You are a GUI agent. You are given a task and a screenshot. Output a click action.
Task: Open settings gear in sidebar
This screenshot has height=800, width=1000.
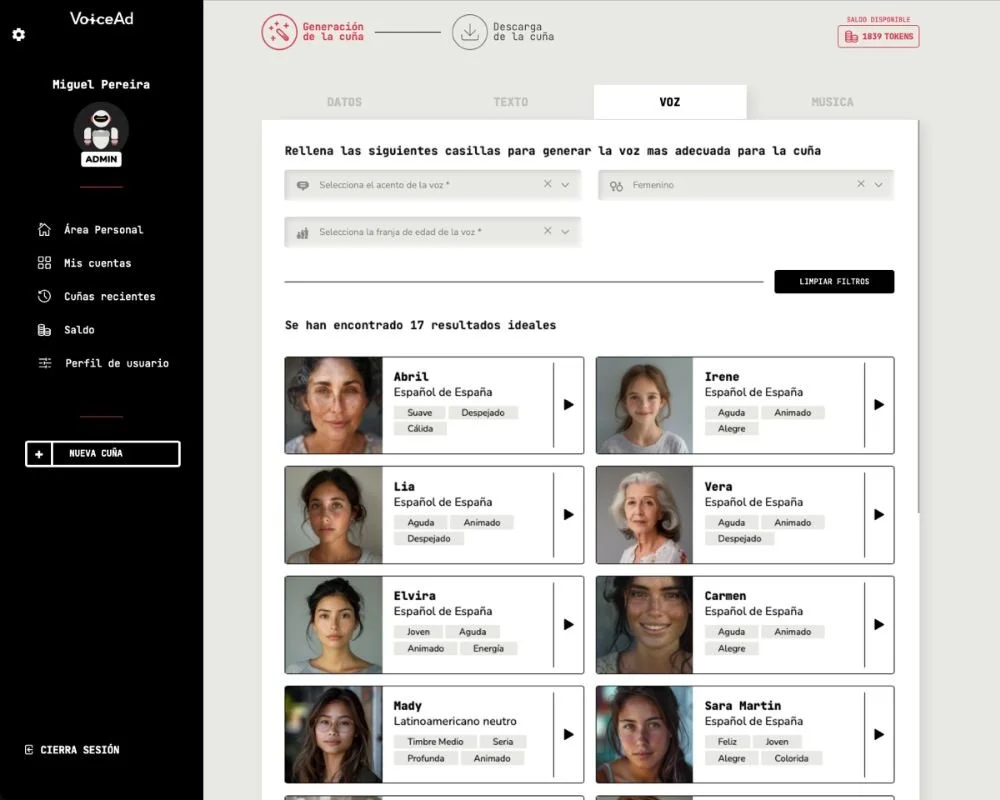tap(18, 34)
